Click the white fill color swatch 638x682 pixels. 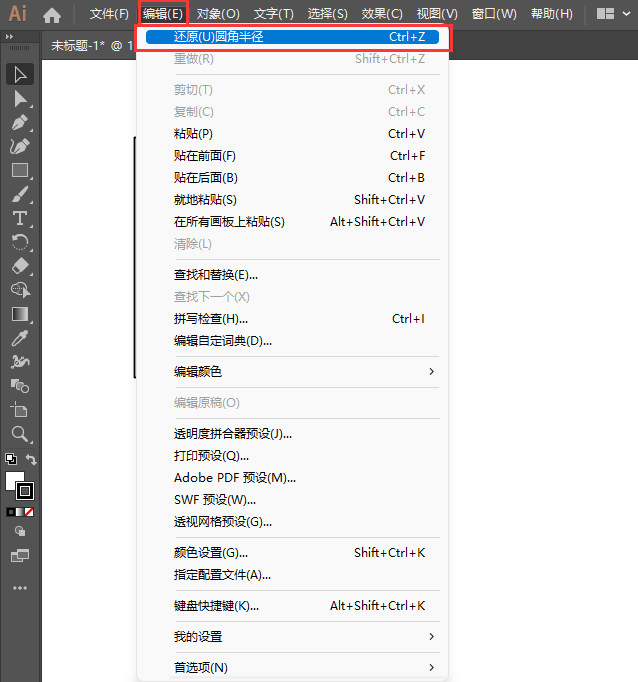coord(14,481)
